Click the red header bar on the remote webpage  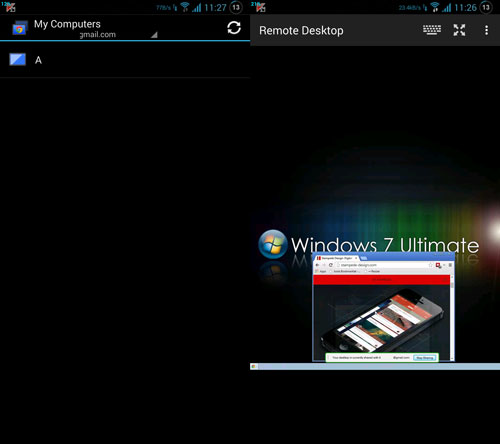[382, 280]
